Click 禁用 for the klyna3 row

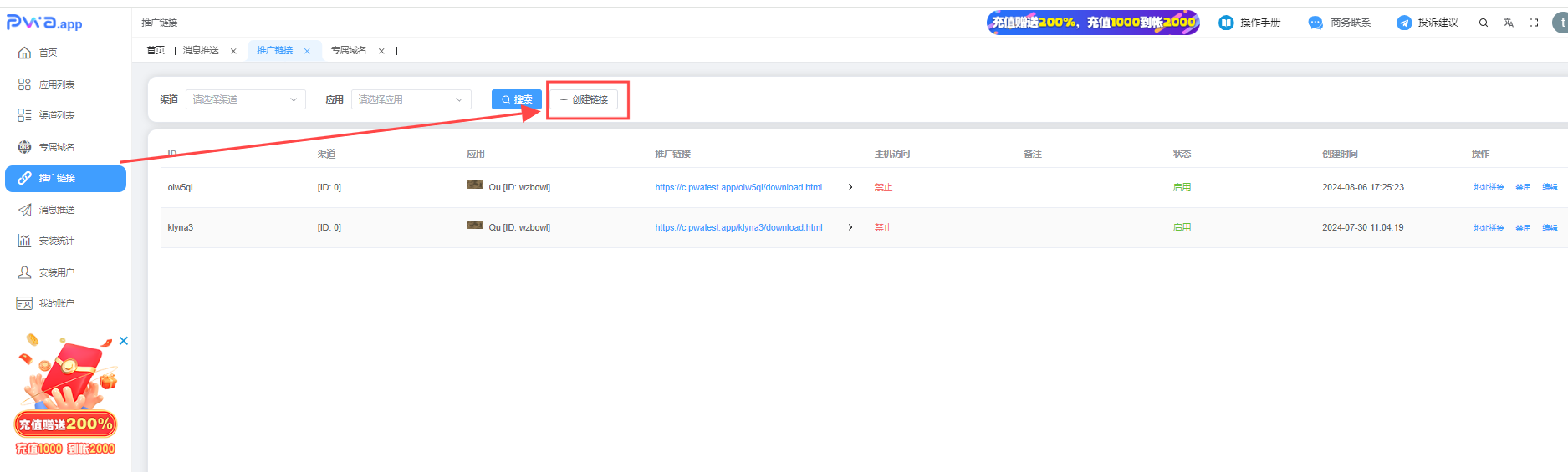[x=1523, y=227]
